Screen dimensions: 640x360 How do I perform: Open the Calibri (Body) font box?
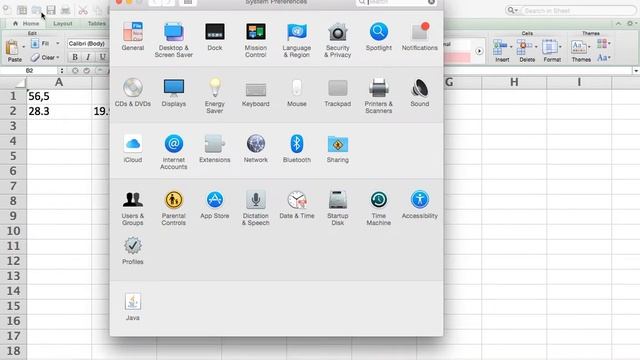87,43
